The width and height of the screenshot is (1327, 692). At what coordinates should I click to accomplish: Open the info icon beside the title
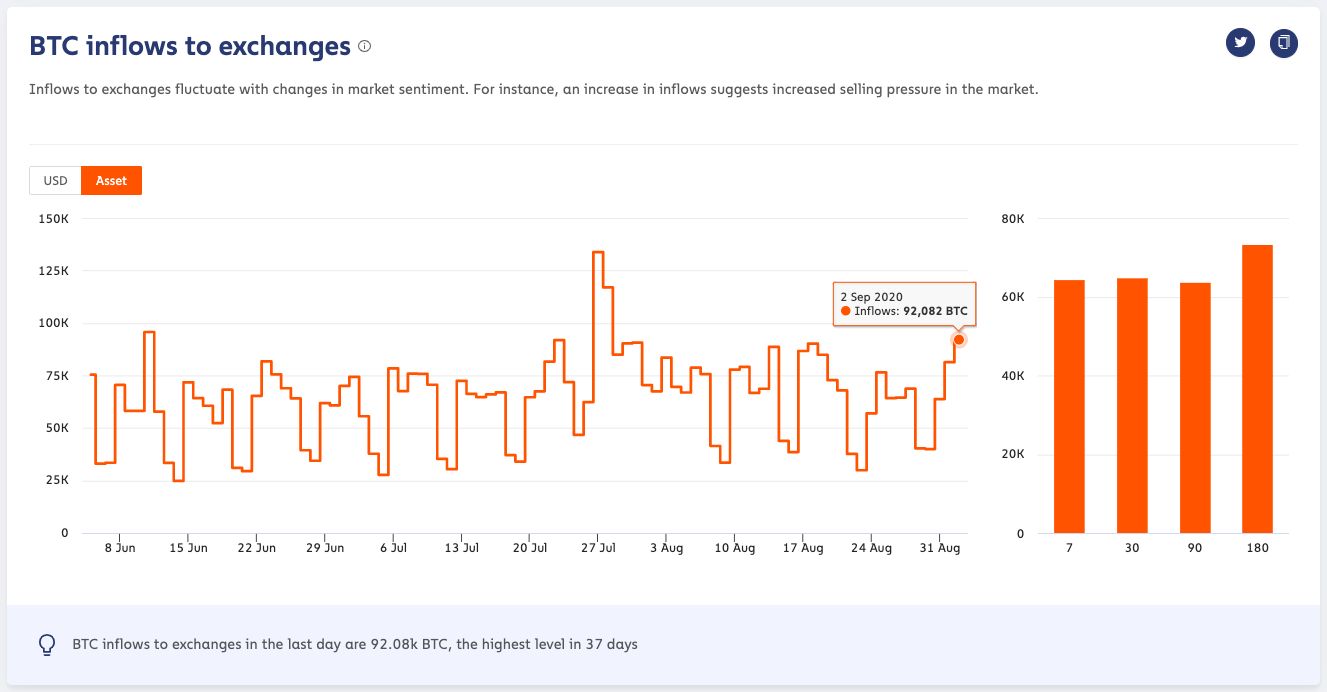[x=365, y=46]
